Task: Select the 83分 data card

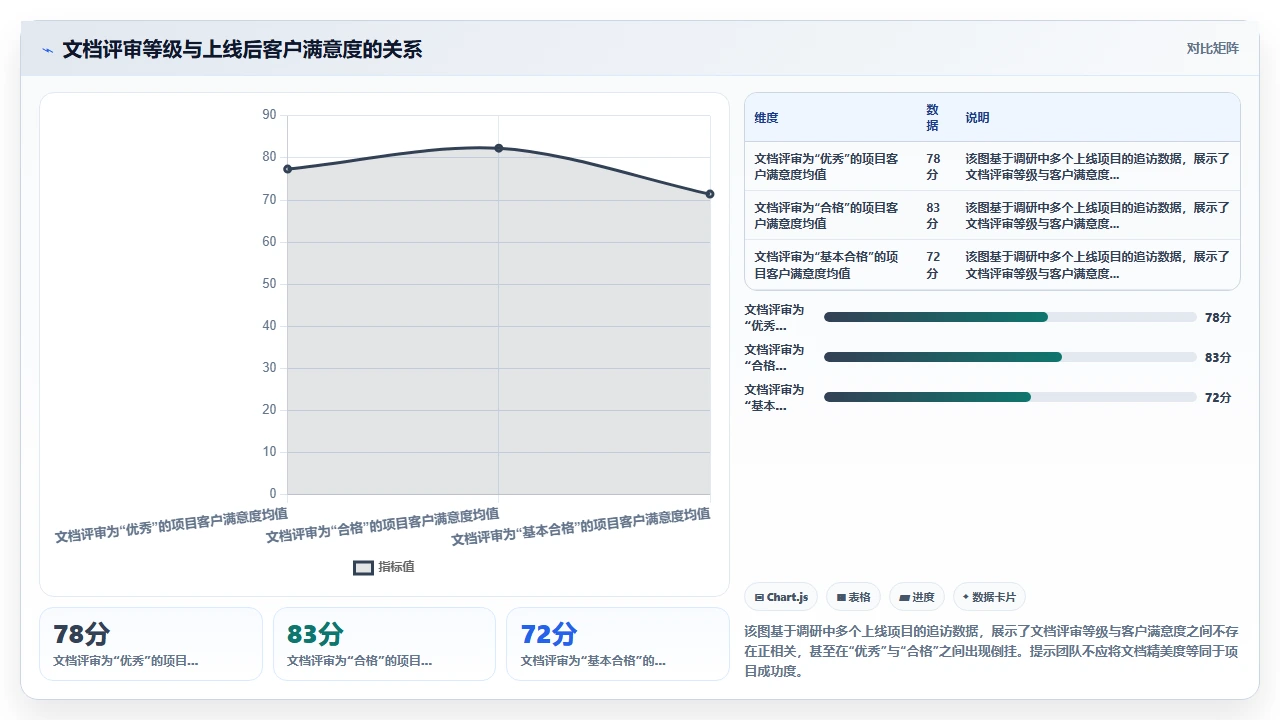Action: 384,644
